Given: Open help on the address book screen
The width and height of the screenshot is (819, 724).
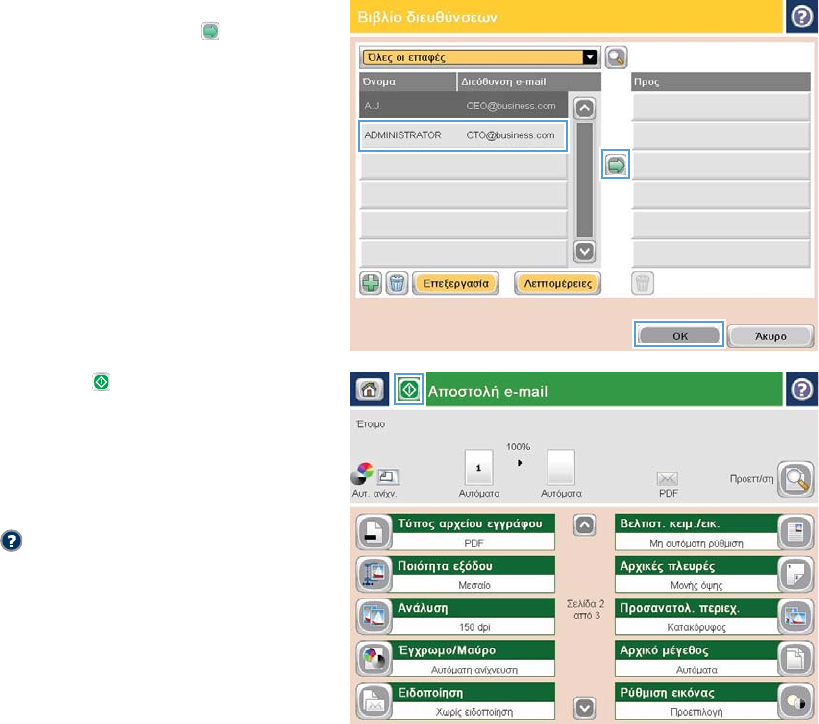Looking at the screenshot, I should pyautogui.click(x=802, y=17).
